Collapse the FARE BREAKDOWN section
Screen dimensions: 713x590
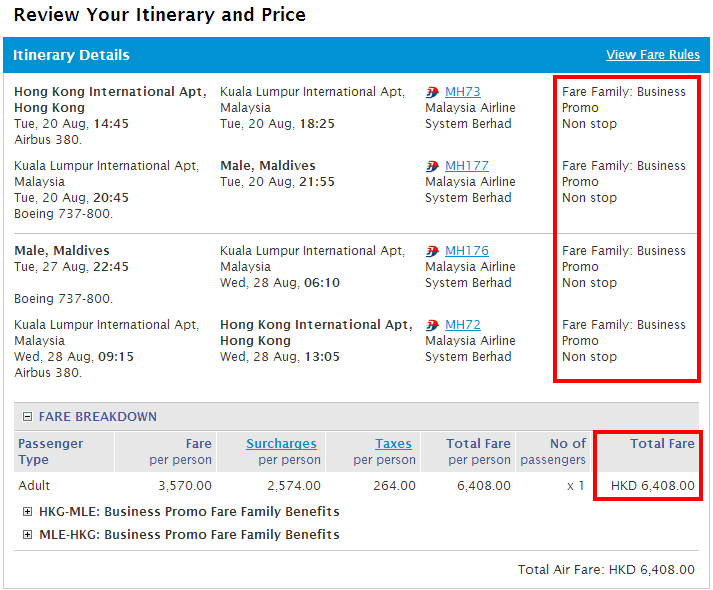[x=28, y=417]
